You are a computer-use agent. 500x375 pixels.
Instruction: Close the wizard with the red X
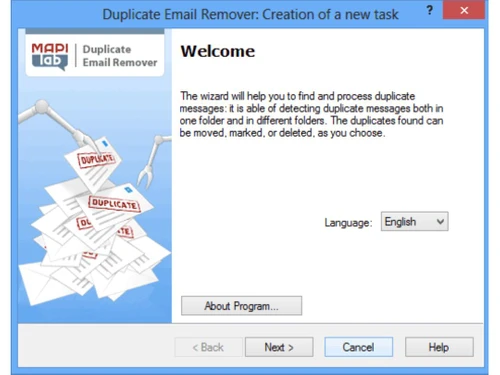(x=464, y=10)
